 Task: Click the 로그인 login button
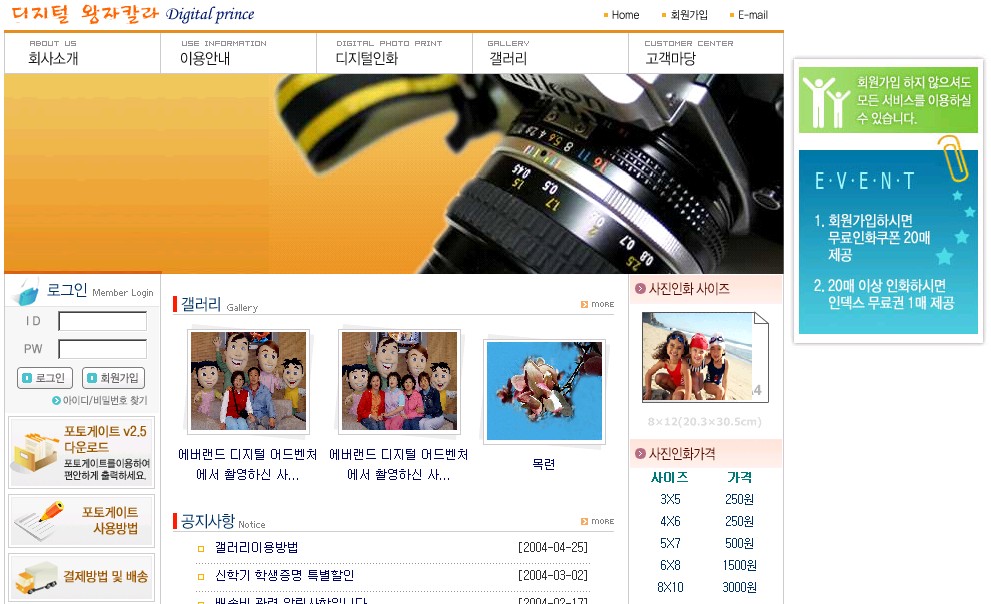pyautogui.click(x=44, y=378)
